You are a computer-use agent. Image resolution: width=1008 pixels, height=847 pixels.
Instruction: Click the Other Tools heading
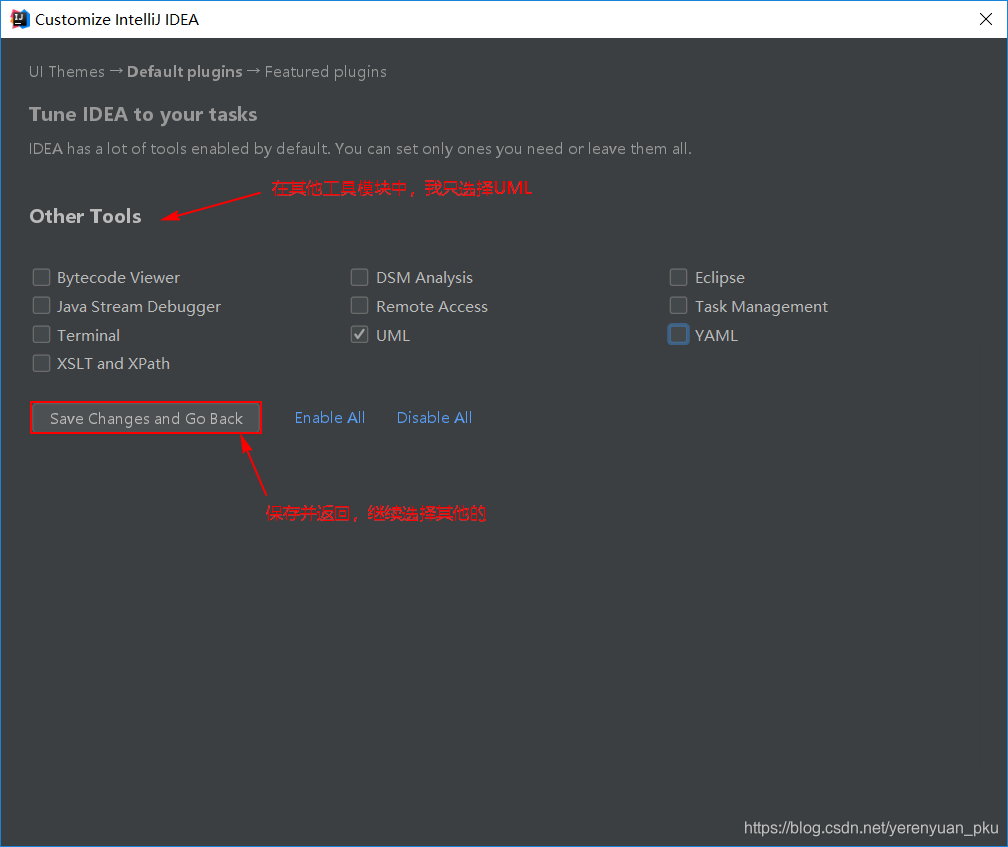(86, 216)
